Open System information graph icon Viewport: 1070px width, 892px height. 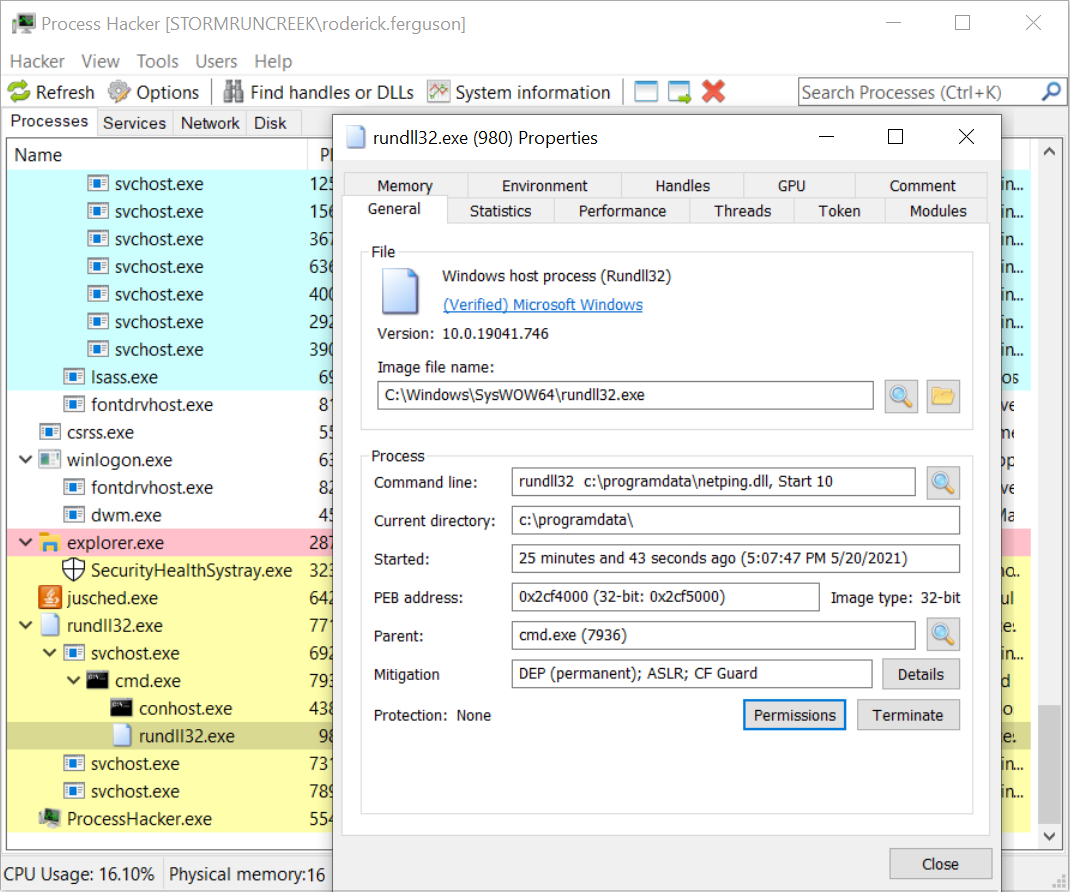(439, 91)
